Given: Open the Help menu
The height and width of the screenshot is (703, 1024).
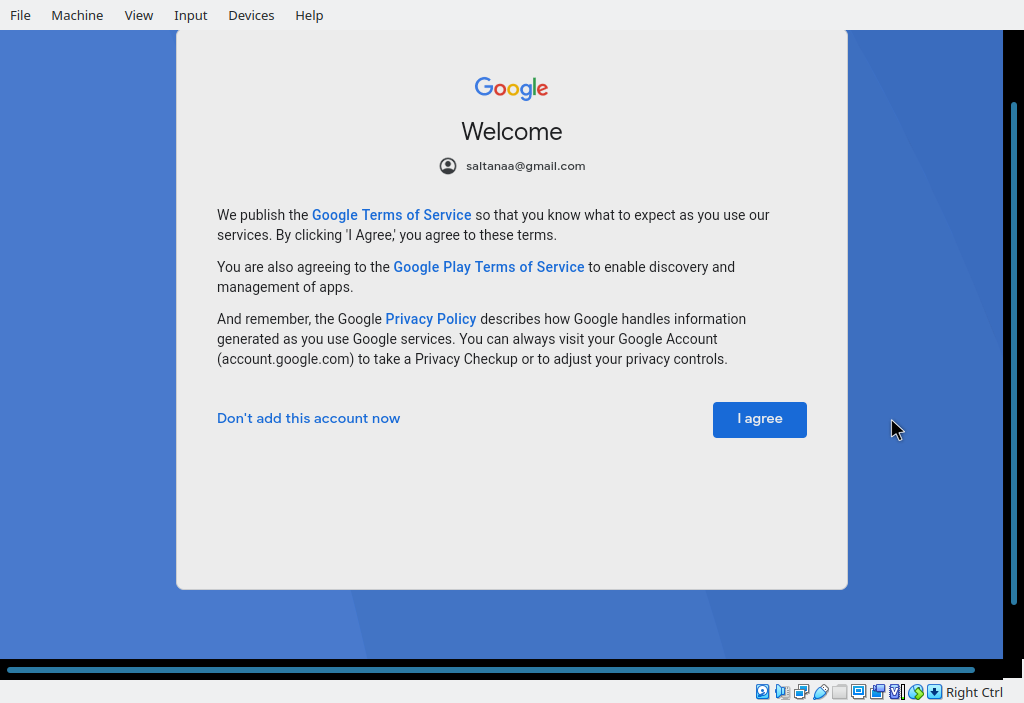Looking at the screenshot, I should tap(309, 15).
